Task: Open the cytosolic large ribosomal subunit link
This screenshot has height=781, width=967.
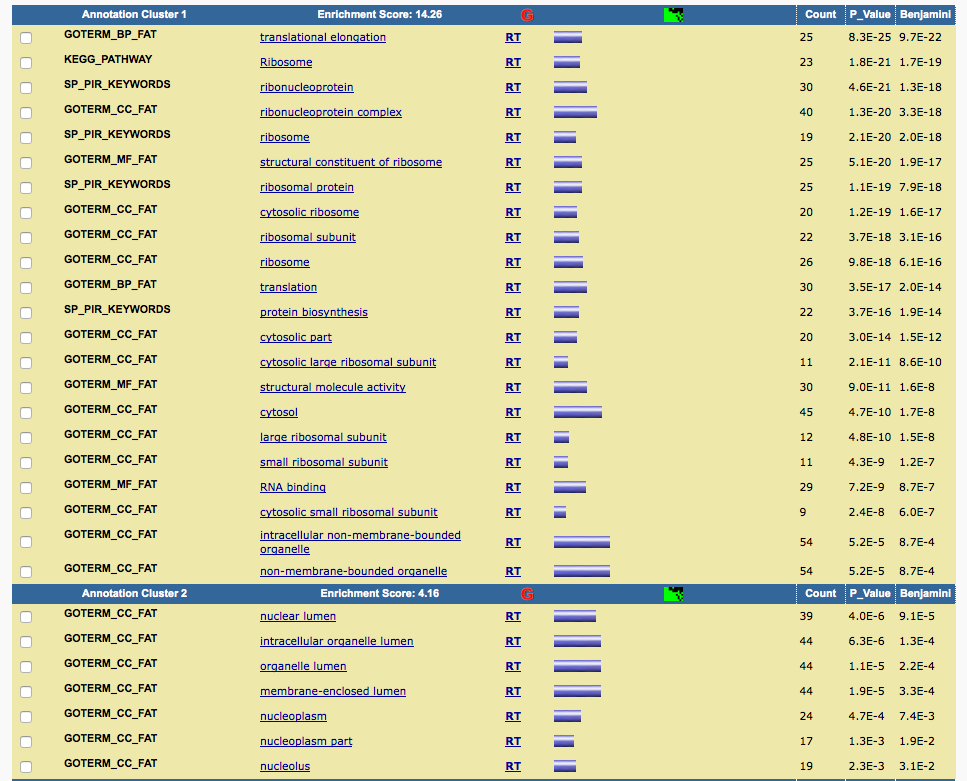Action: point(348,362)
